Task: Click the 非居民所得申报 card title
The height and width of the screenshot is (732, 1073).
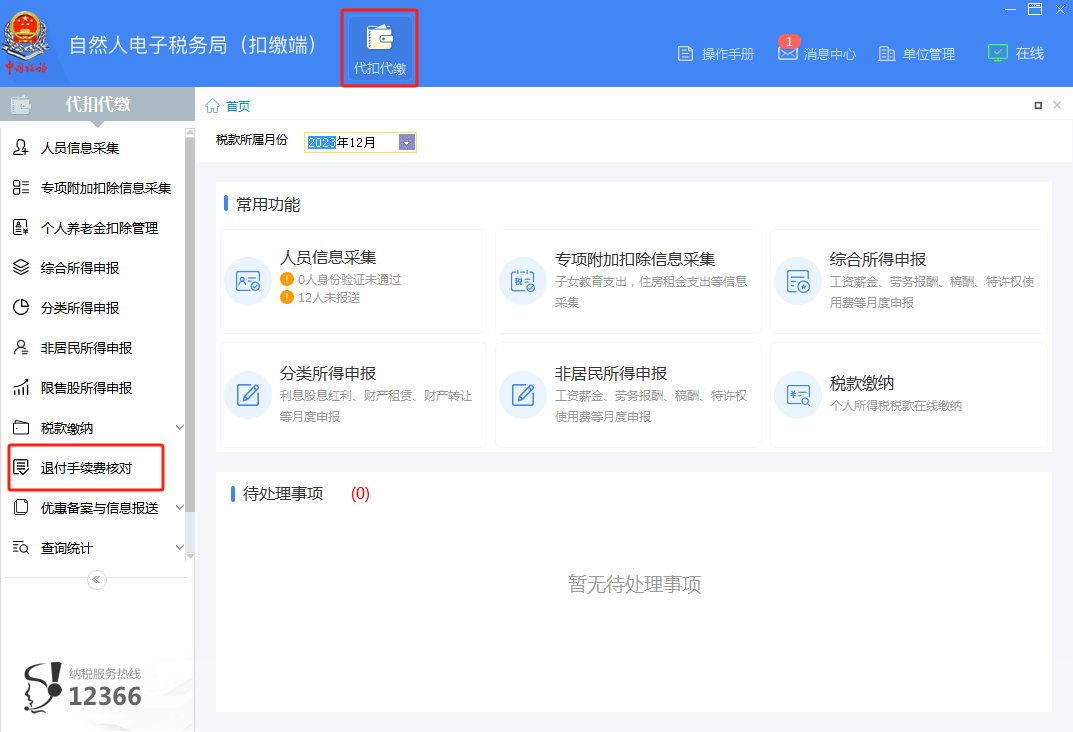Action: (611, 374)
